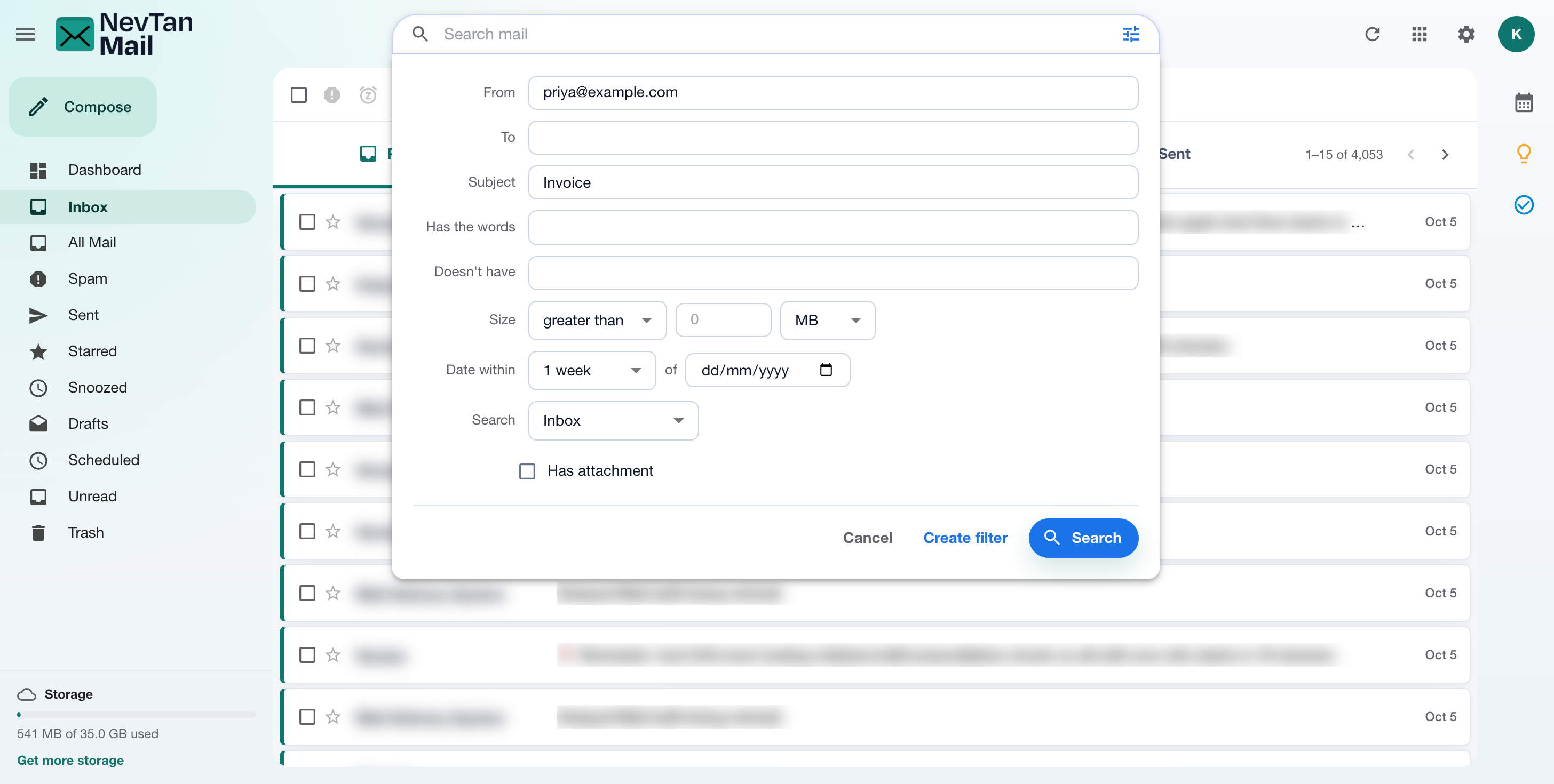Focus the From field with priya@example.com
This screenshot has width=1554, height=784.
(833, 92)
